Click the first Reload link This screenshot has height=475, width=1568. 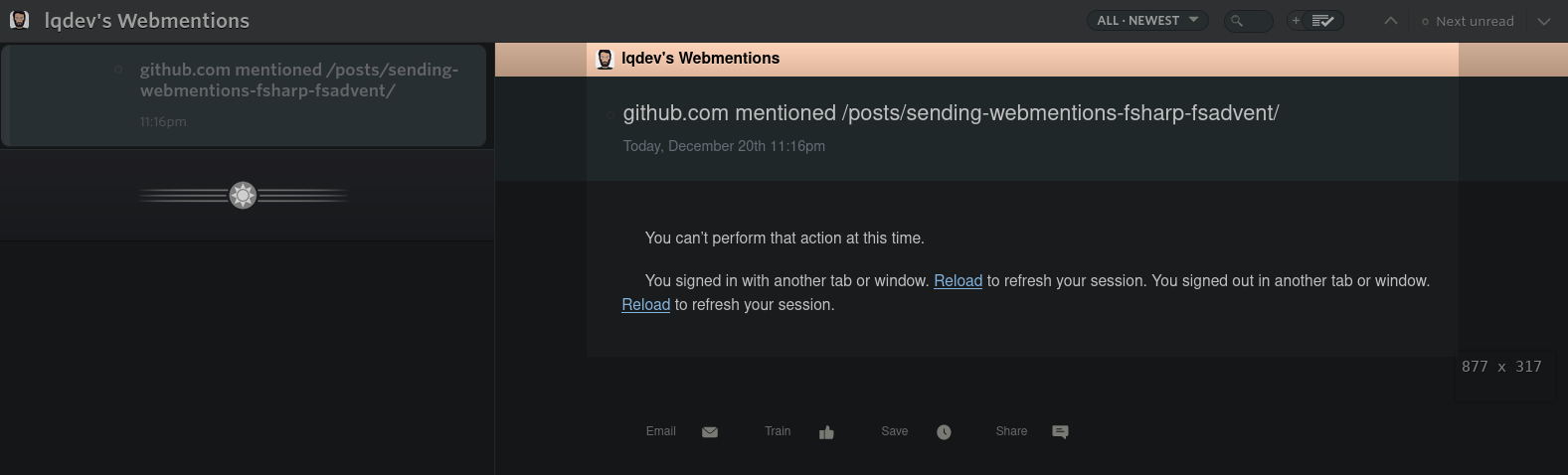958,281
